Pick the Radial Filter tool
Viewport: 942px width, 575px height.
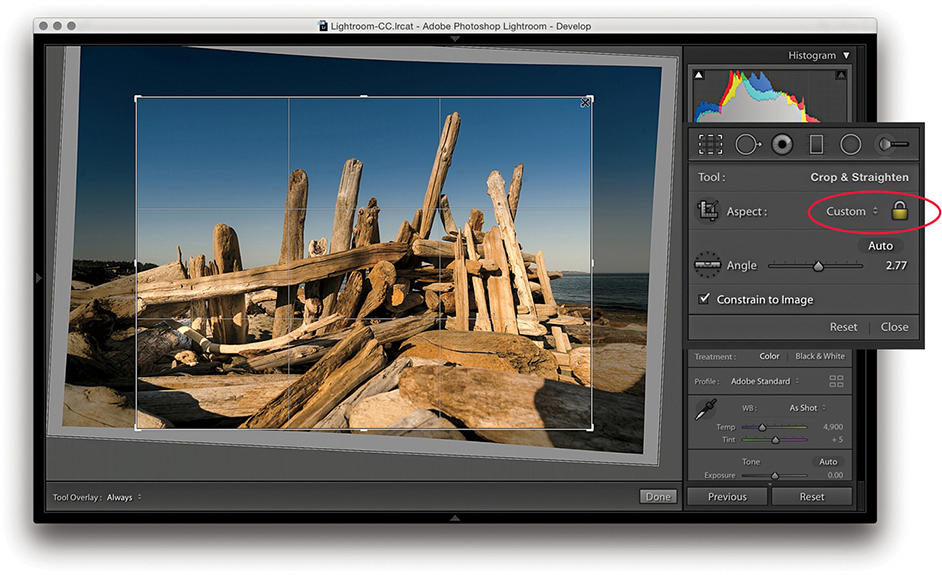850,144
